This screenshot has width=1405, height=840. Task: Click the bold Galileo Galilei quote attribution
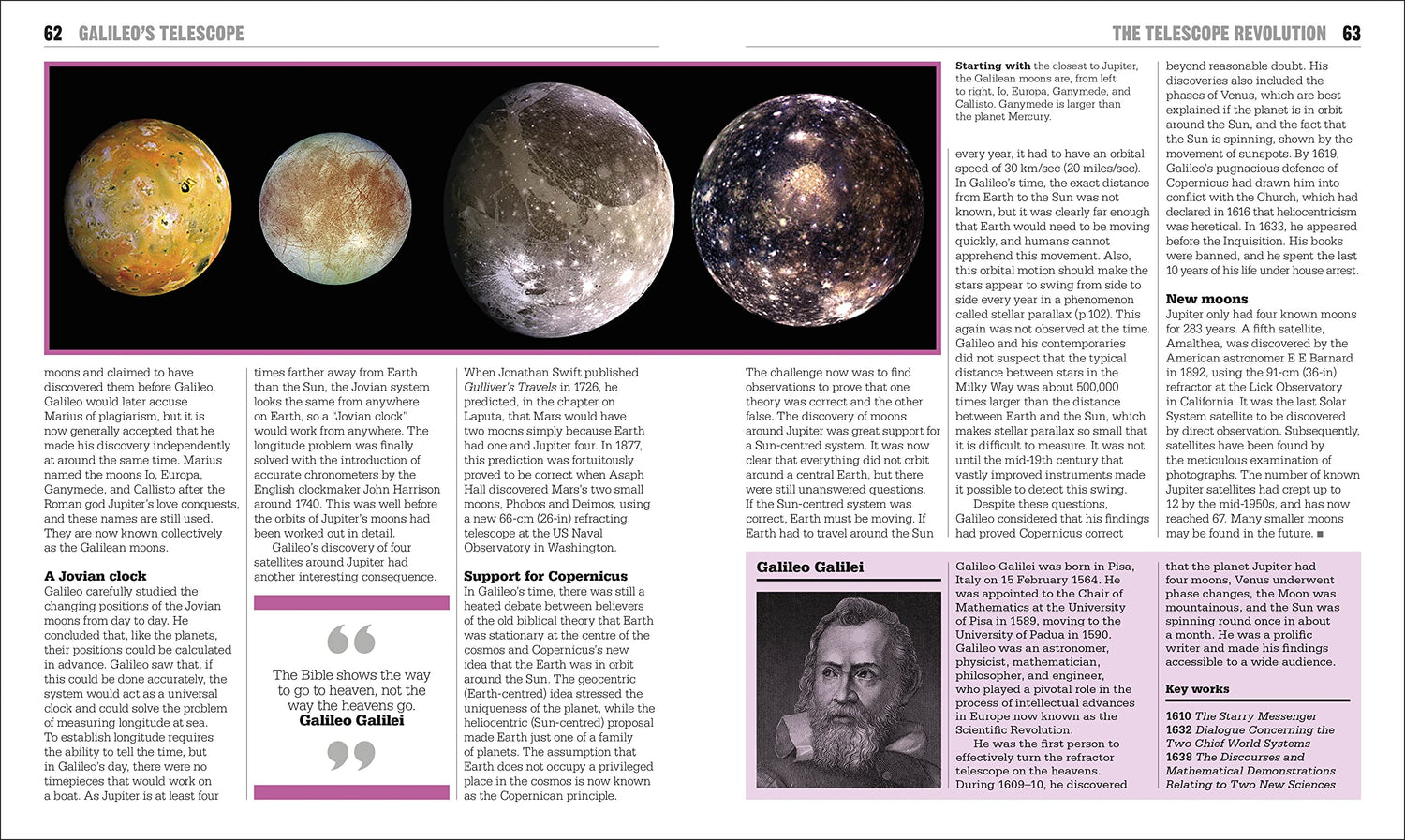pos(351,720)
